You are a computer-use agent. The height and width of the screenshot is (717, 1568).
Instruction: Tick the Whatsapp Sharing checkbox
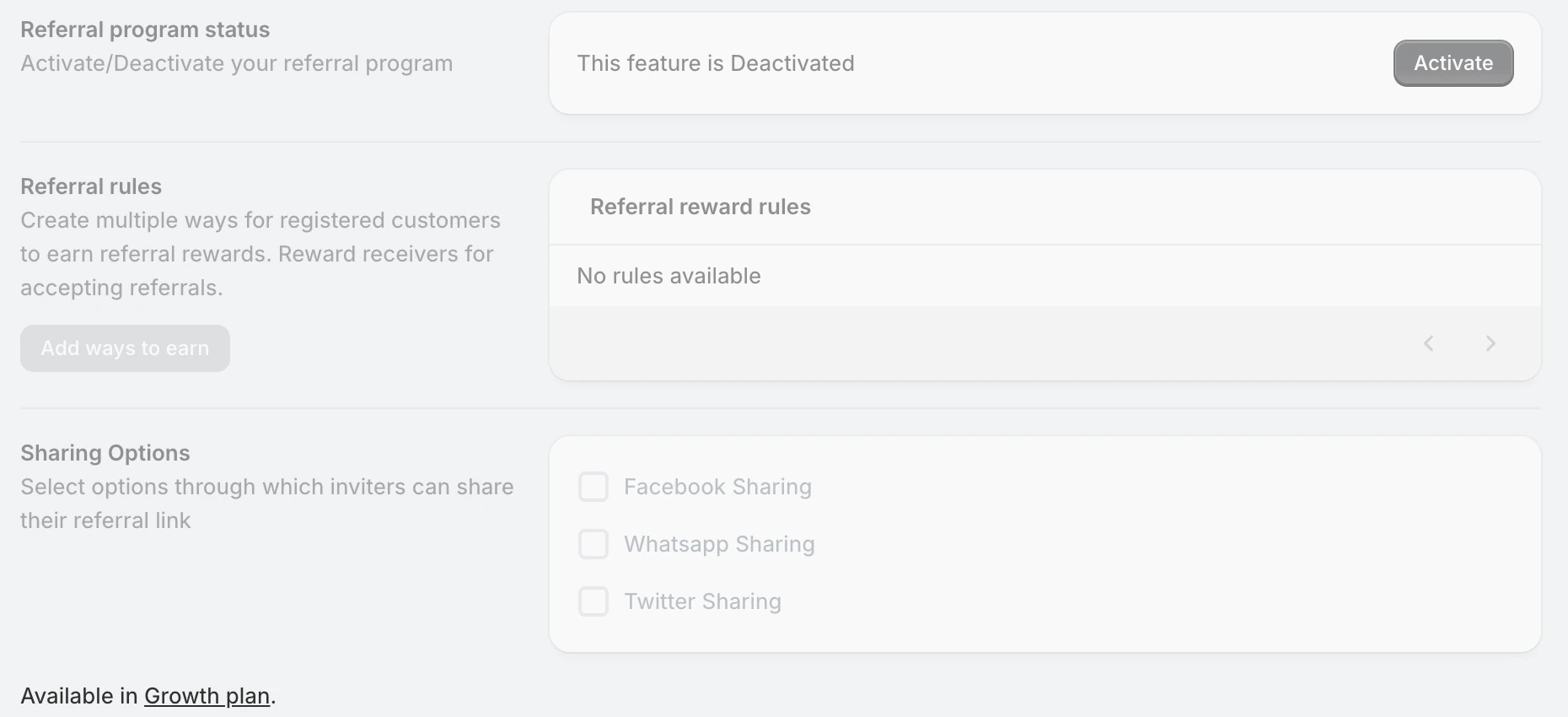pyautogui.click(x=593, y=544)
